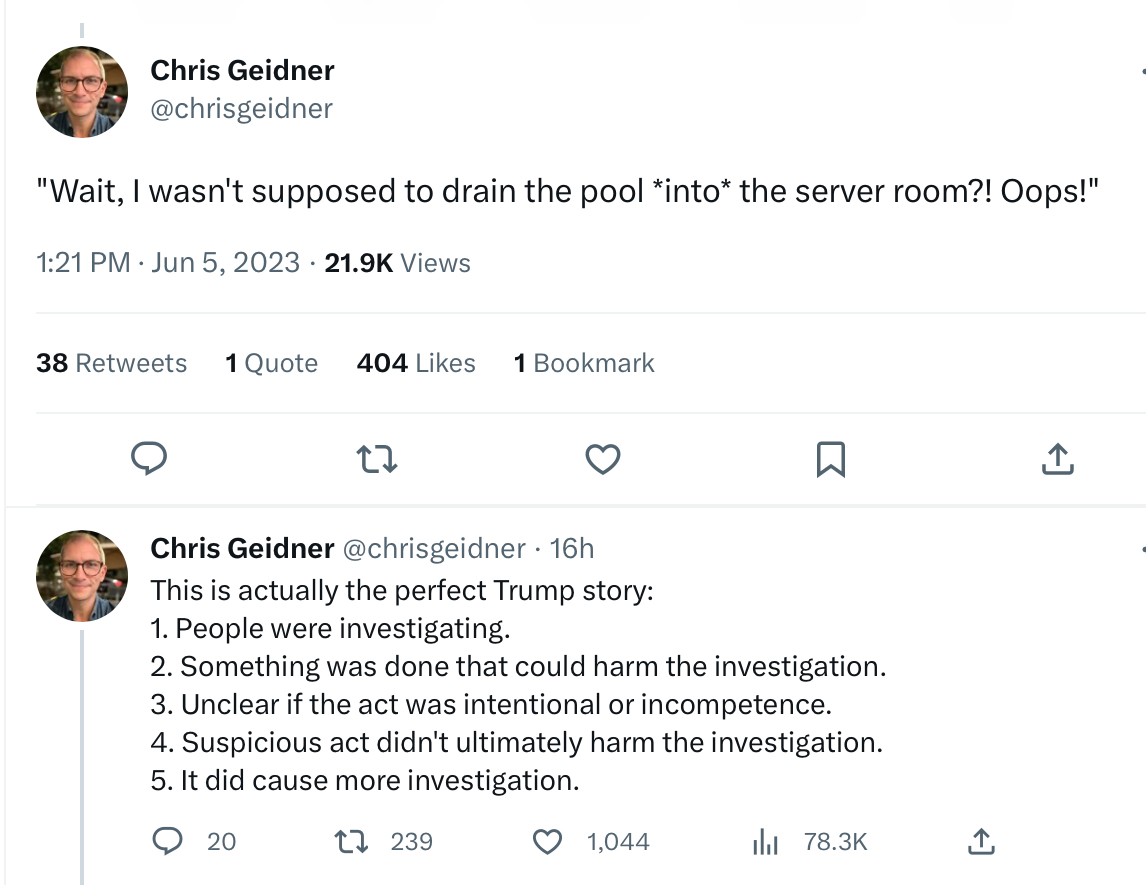Like the tweet with 1,044 likes
1146x885 pixels.
tap(547, 842)
